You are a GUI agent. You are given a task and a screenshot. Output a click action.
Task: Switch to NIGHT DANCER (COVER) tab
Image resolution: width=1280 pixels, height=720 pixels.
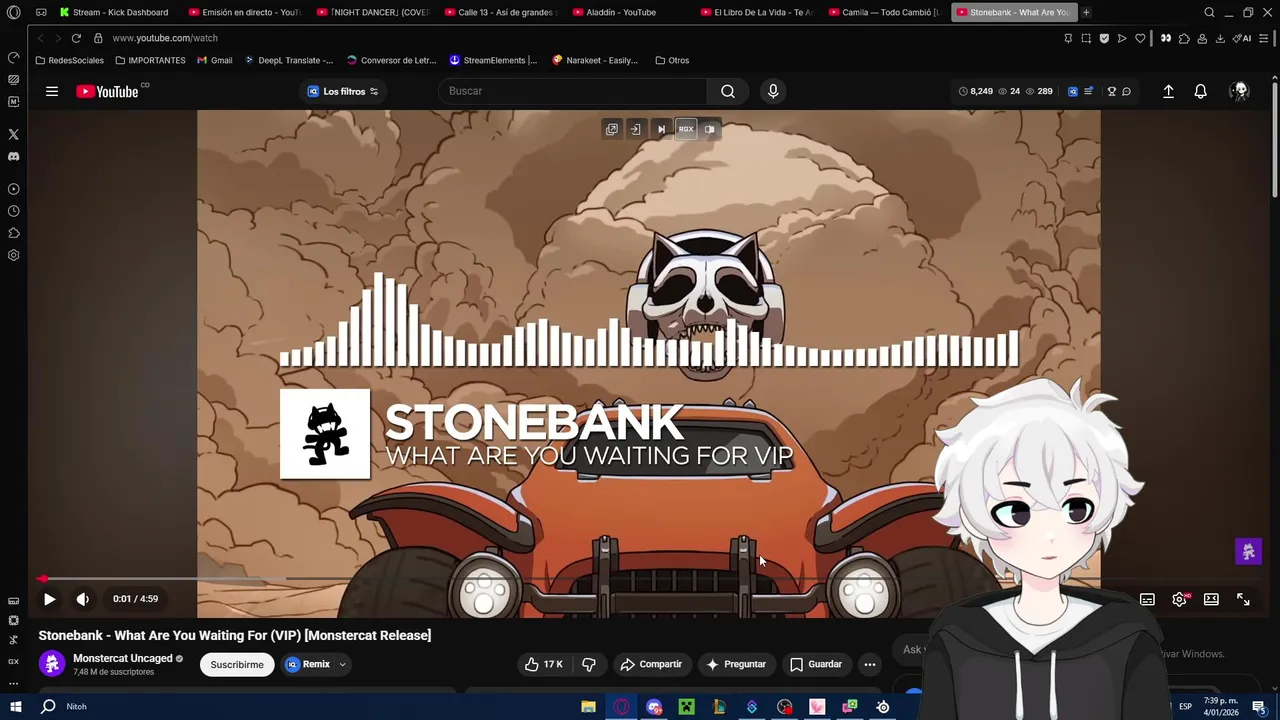[373, 12]
